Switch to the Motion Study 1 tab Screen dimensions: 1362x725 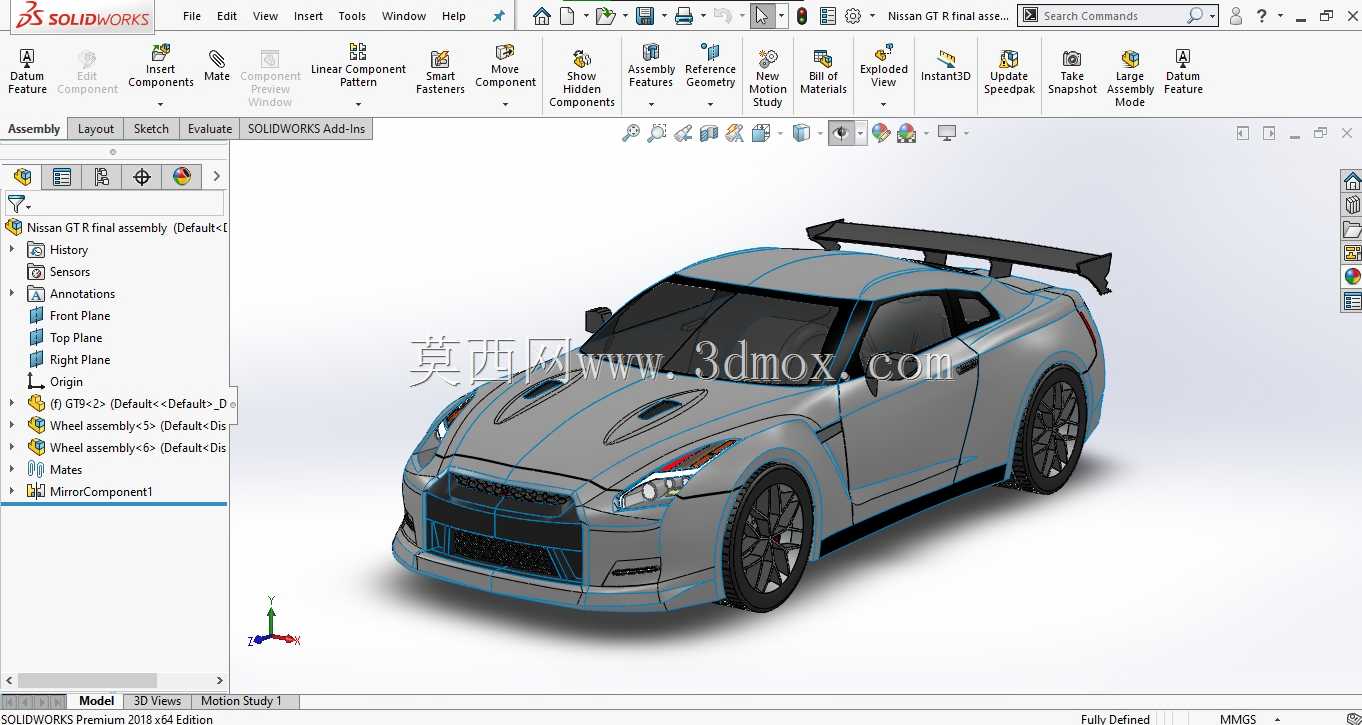point(241,701)
